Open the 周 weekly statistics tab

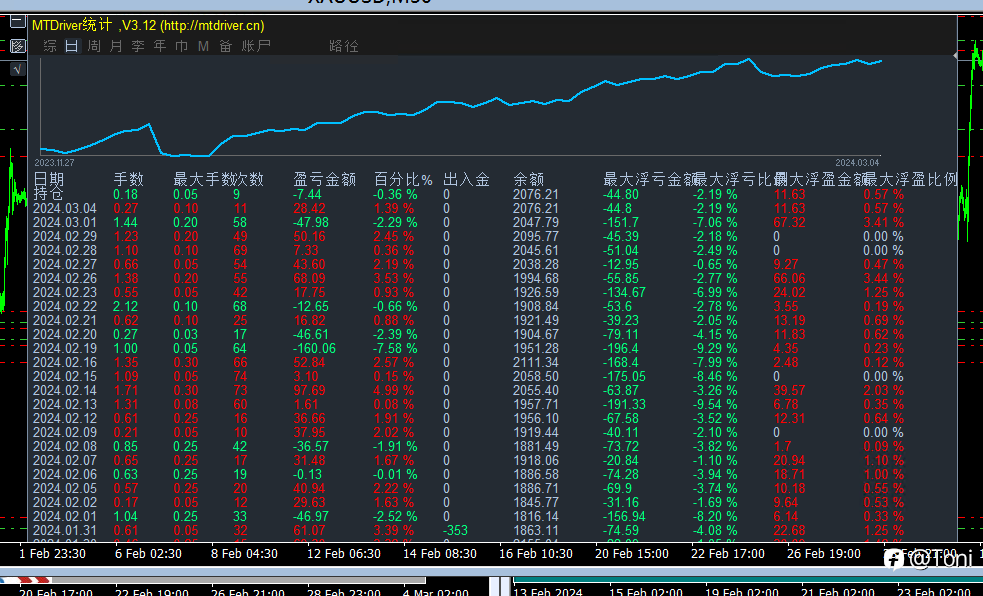[x=94, y=46]
